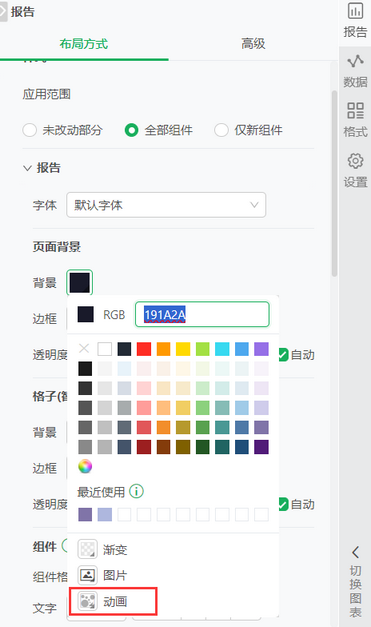Open the 报告 panel icon in sidebar
371x627 pixels.
point(355,11)
